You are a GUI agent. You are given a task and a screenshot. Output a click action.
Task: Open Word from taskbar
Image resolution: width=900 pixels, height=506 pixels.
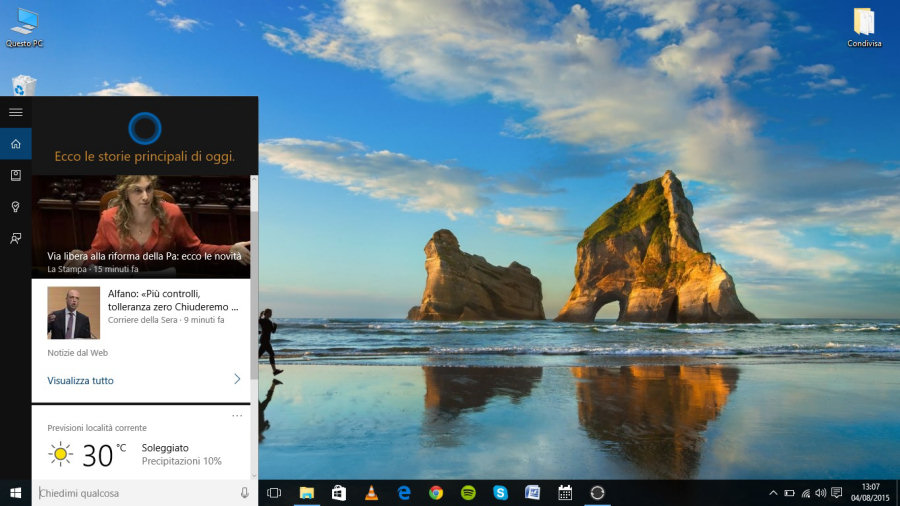coord(533,493)
